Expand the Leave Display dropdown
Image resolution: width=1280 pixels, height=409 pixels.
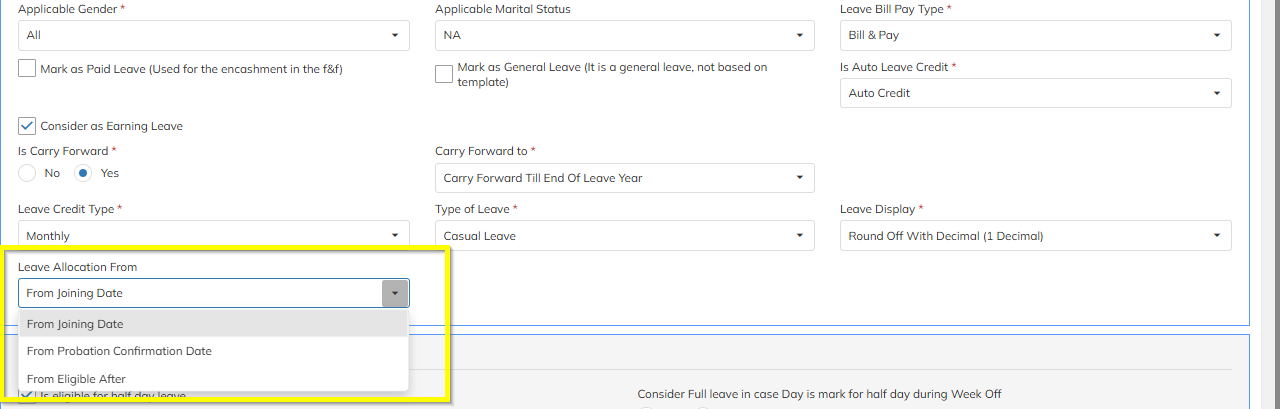click(x=1035, y=236)
